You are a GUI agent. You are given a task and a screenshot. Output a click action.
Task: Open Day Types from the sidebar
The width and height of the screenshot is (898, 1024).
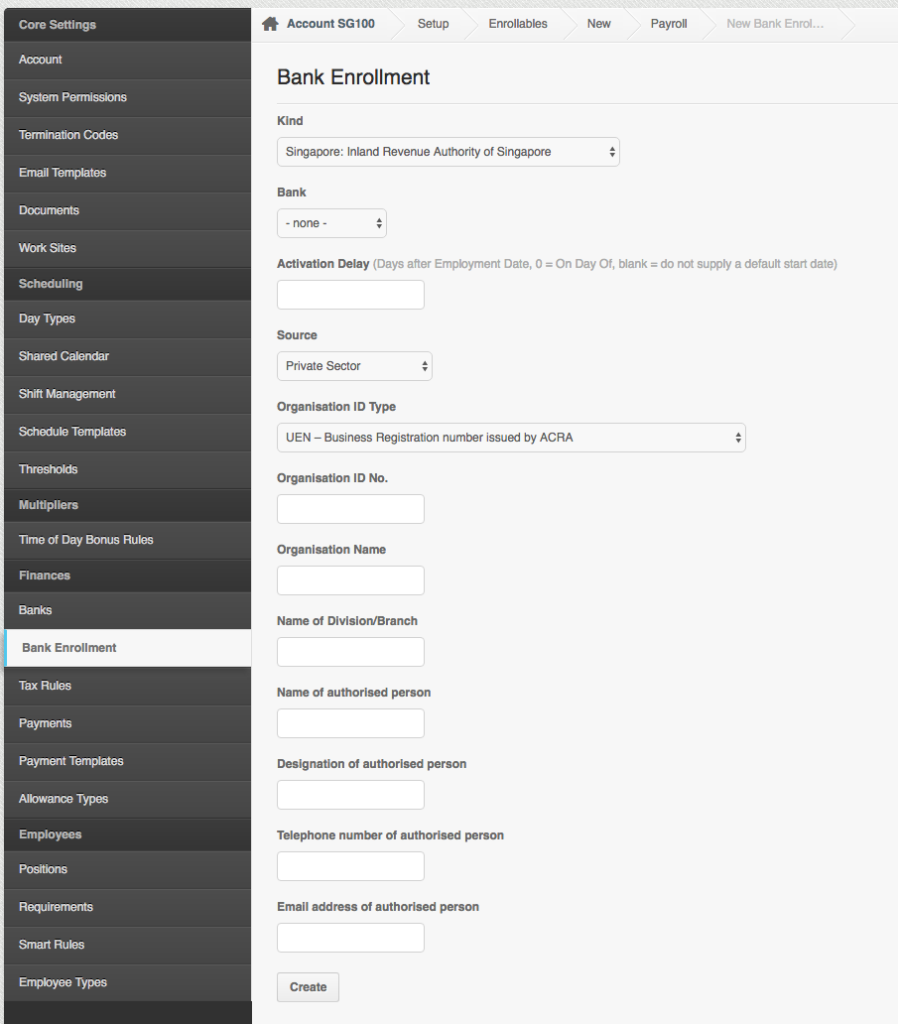pos(44,318)
